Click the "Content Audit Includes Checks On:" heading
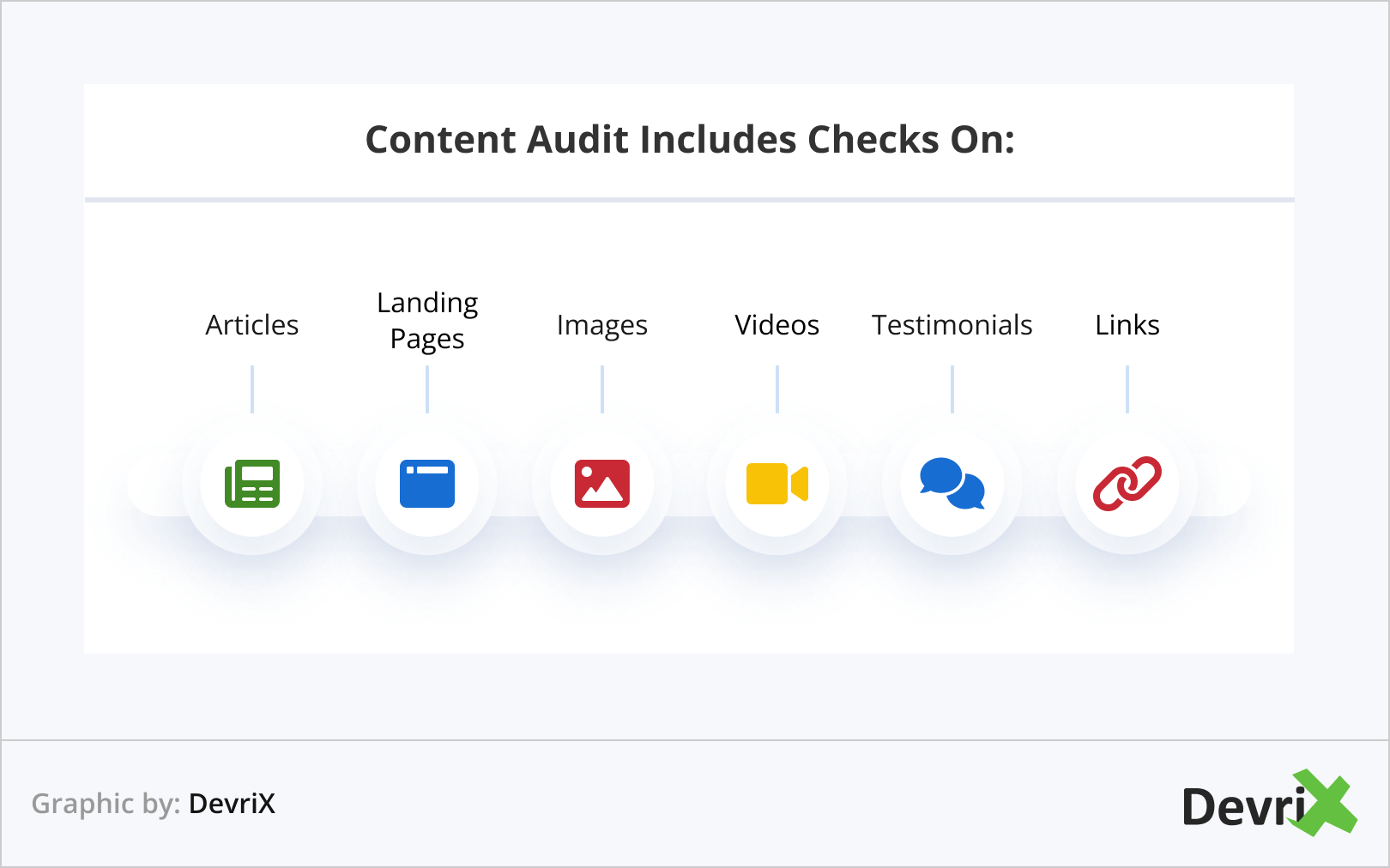The height and width of the screenshot is (868, 1390). tap(690, 140)
